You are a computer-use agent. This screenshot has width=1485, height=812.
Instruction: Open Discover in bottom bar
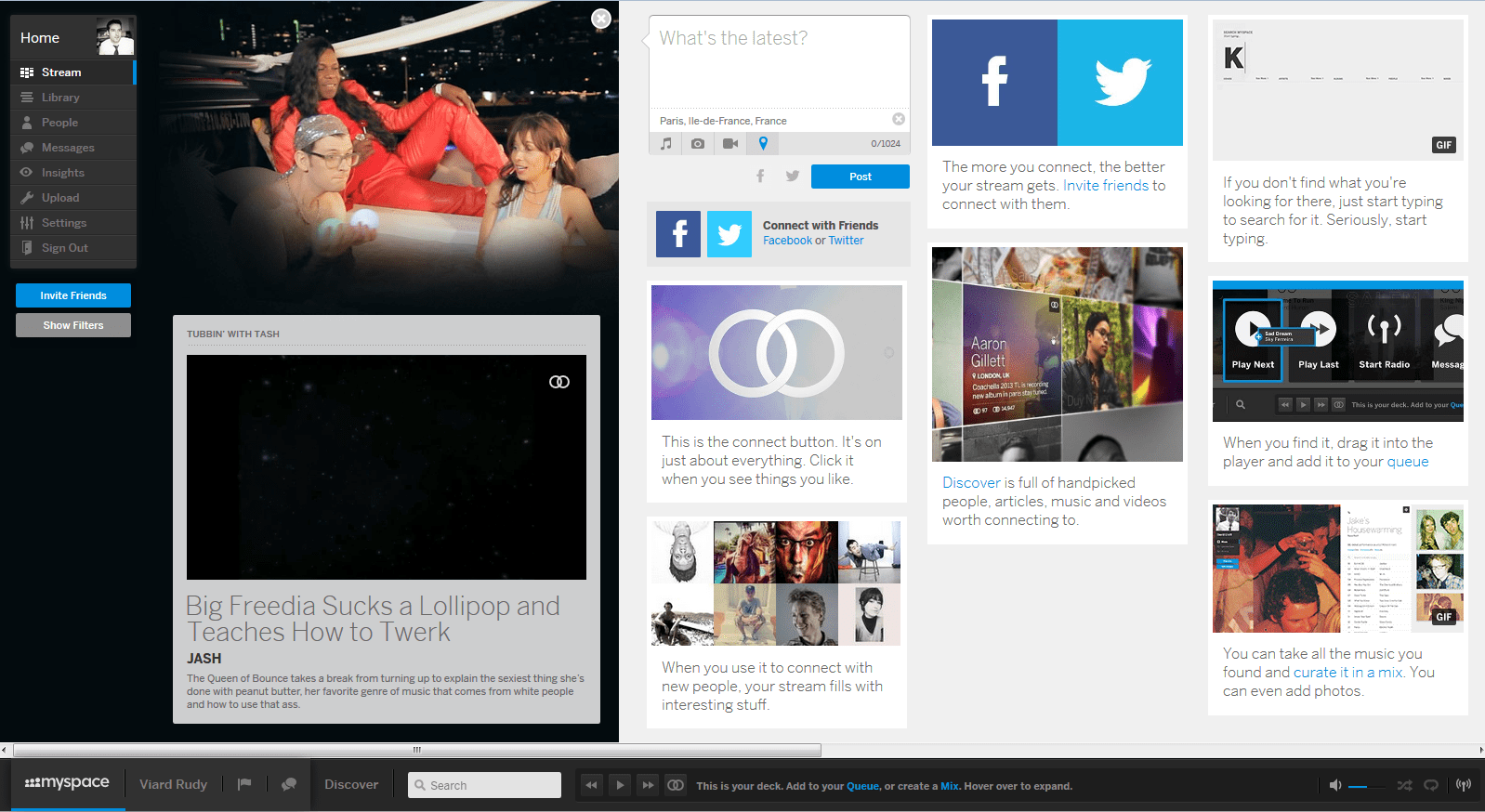point(351,784)
